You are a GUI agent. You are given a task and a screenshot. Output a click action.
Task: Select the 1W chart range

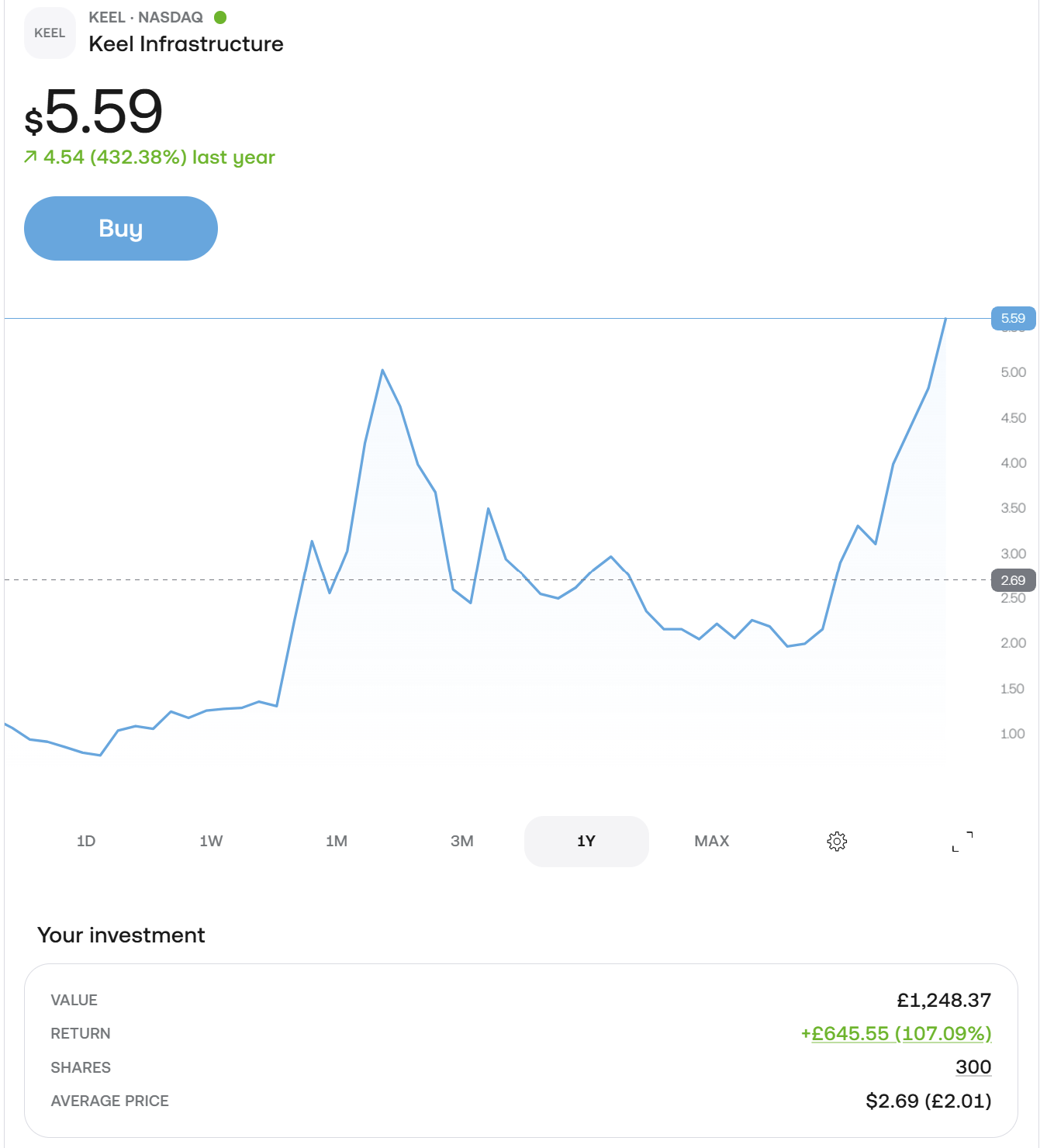[x=211, y=841]
